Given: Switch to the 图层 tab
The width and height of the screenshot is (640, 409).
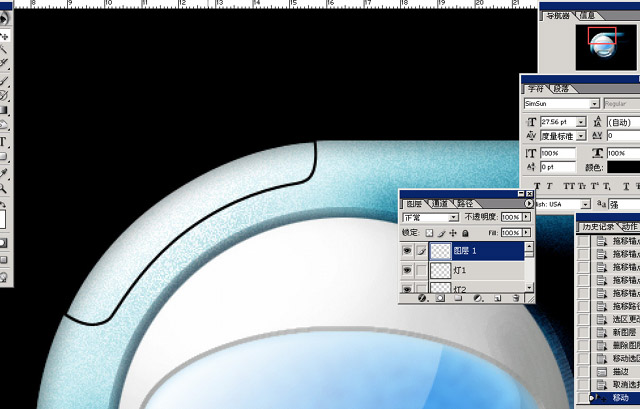Looking at the screenshot, I should [414, 204].
